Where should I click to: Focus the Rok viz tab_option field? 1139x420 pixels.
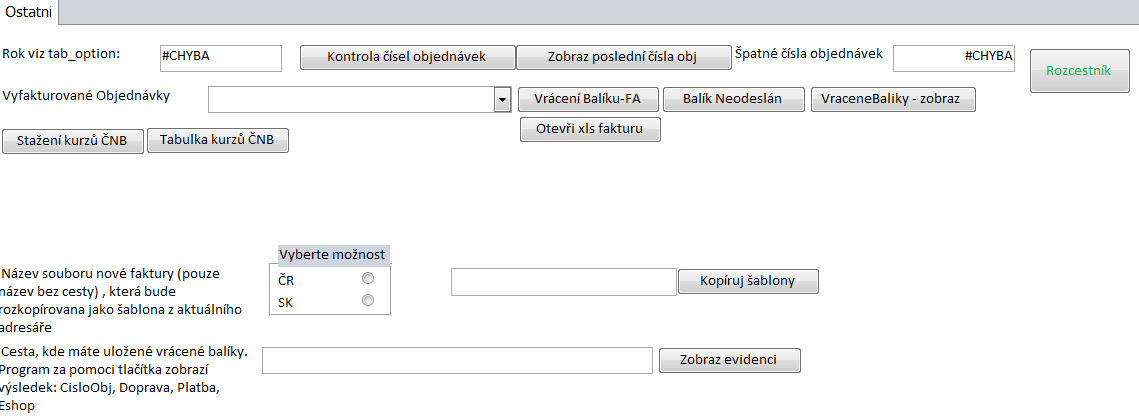pyautogui.click(x=220, y=58)
